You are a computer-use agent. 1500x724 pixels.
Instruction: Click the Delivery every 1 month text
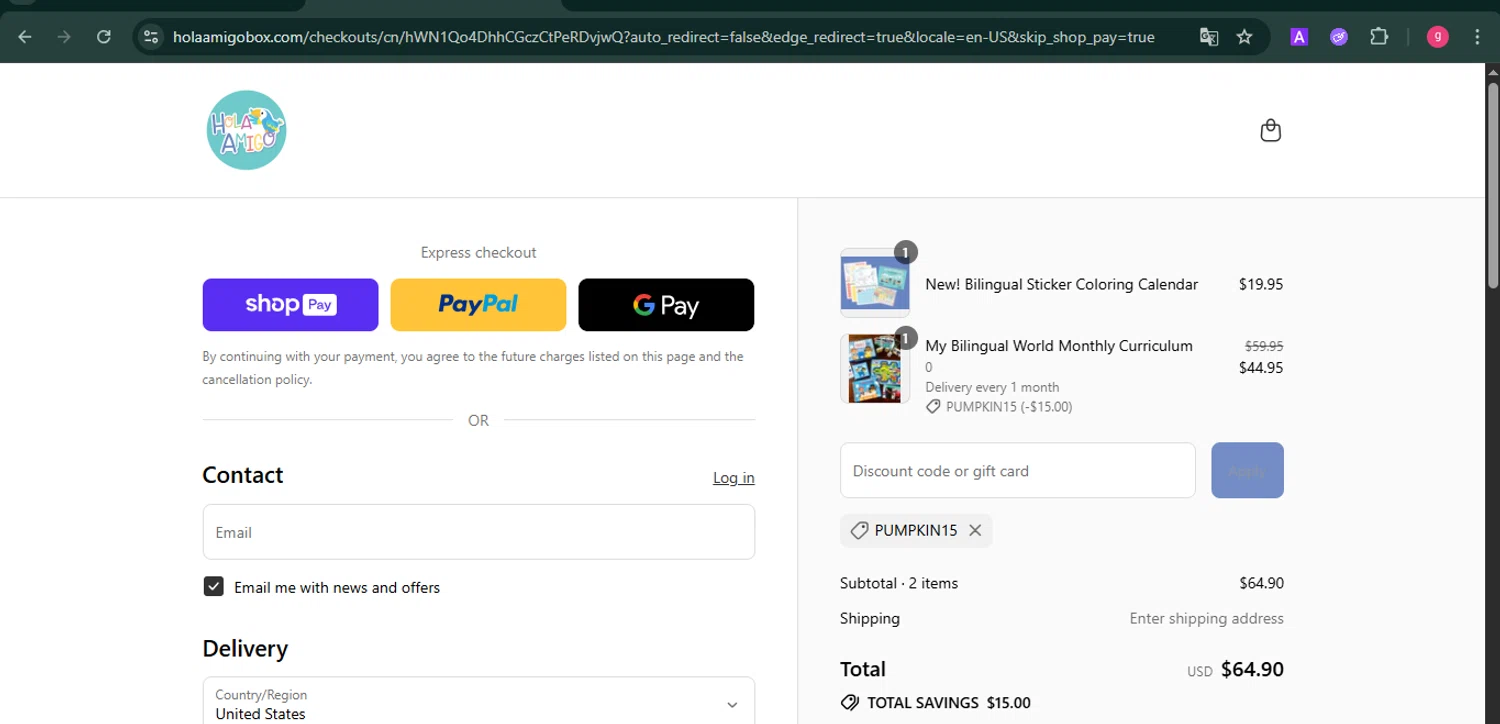coord(992,387)
